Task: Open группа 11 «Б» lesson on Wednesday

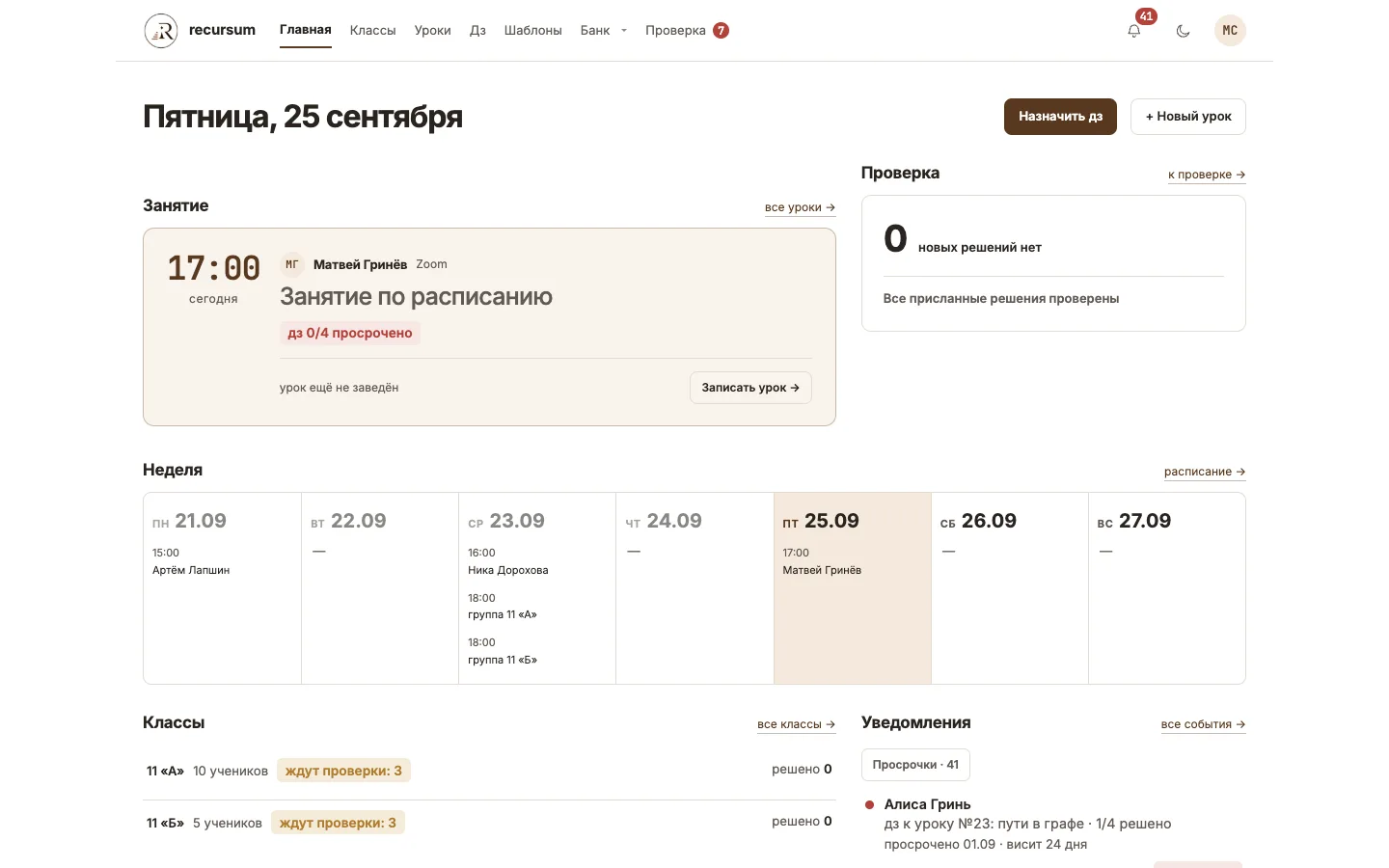Action: (503, 651)
